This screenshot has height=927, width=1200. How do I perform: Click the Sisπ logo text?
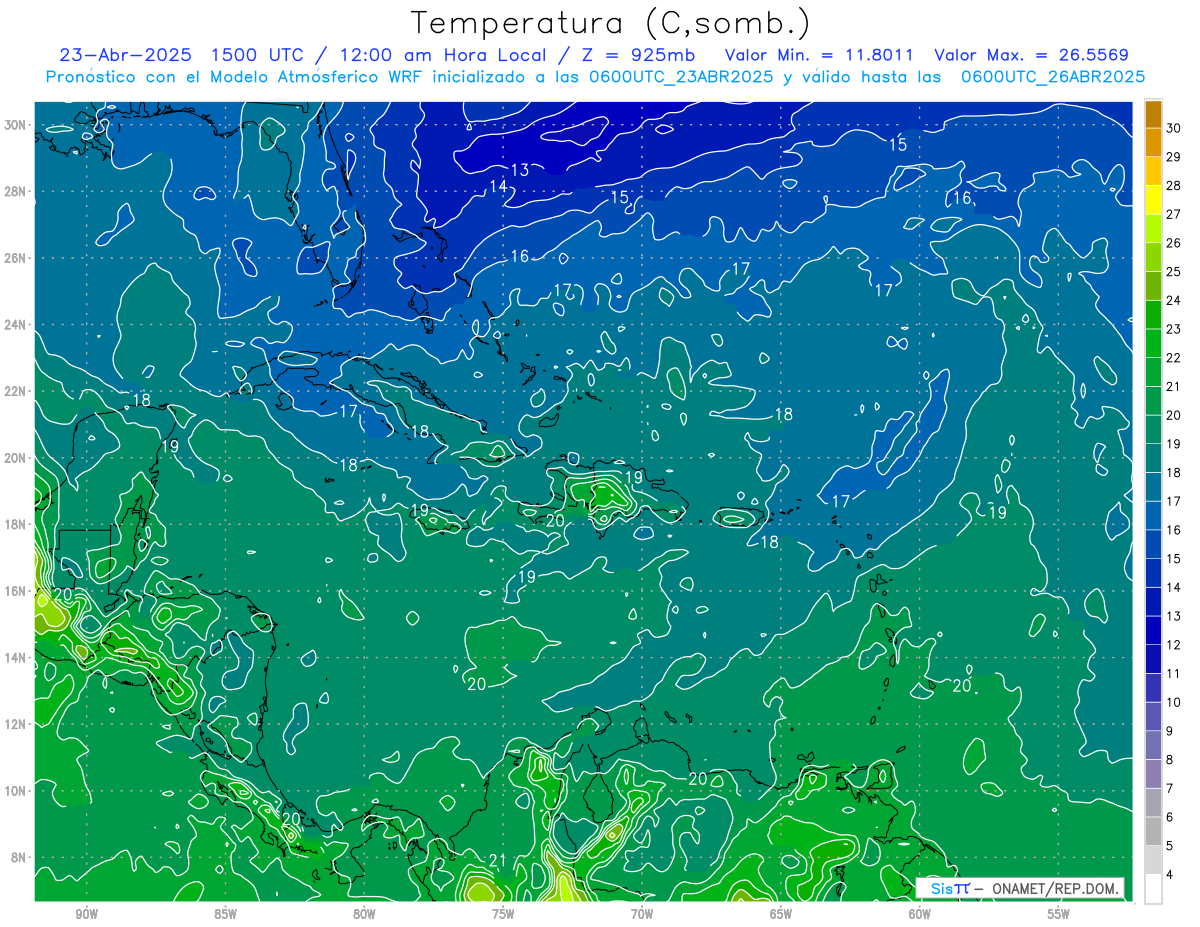tap(950, 889)
